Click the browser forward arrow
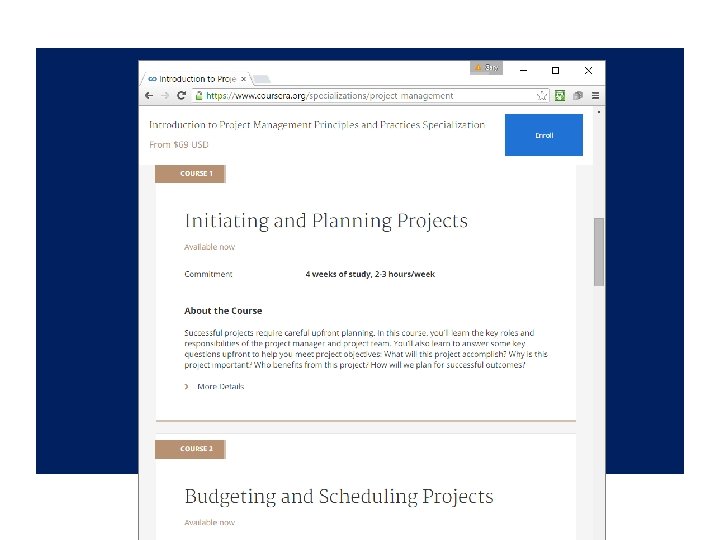Screen dimensions: 720x540 [164, 96]
